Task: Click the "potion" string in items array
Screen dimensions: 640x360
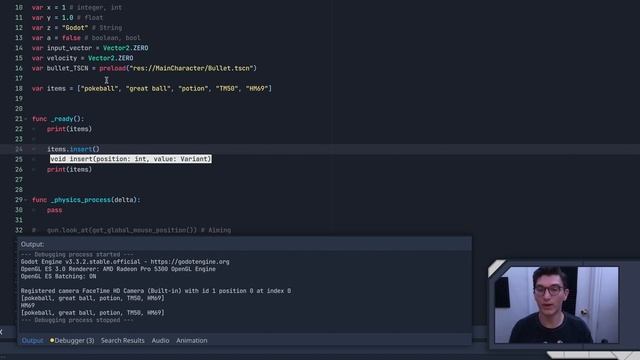Action: pos(193,88)
